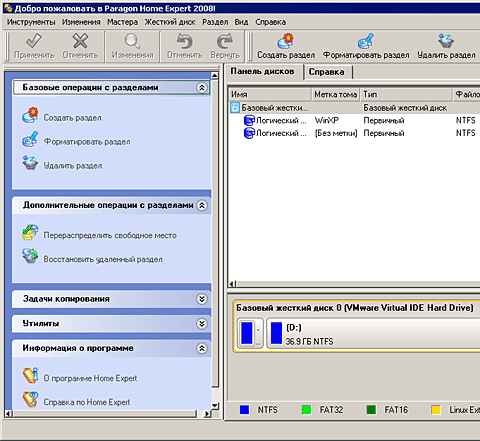Image resolution: width=480 pixels, height=441 pixels.
Task: Click the Удалить раздел icon in the sidebar
Action: tap(30, 163)
